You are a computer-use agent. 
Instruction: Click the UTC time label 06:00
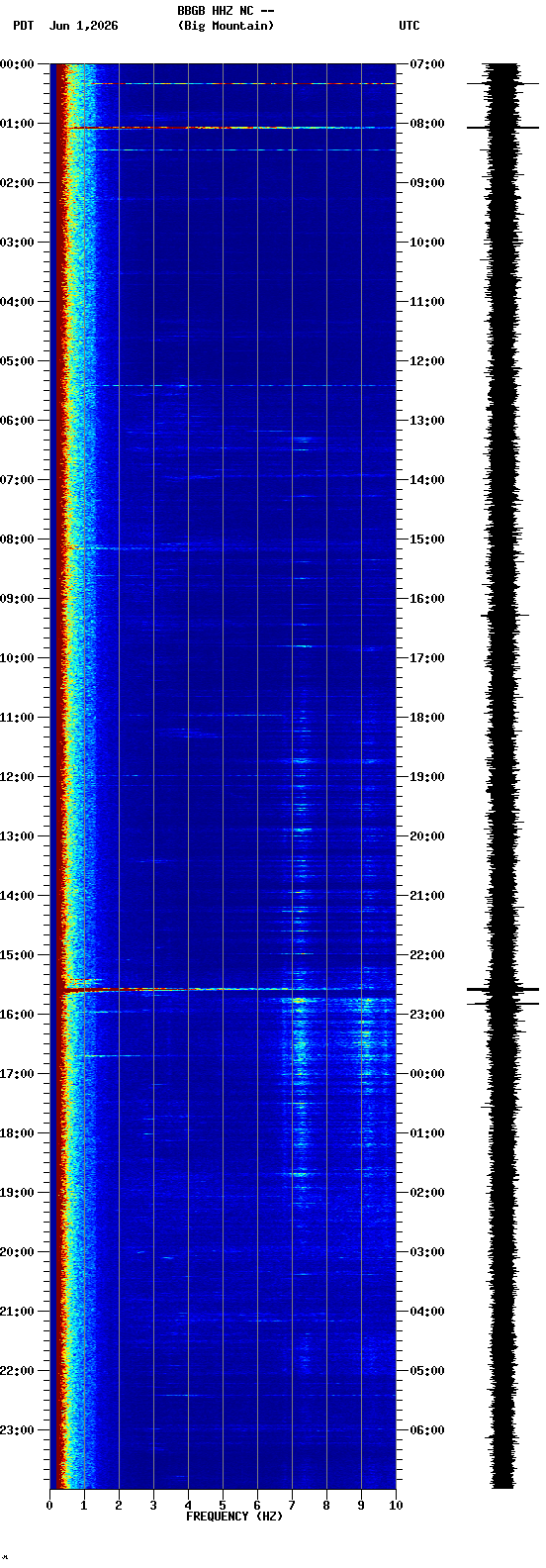tap(427, 1430)
